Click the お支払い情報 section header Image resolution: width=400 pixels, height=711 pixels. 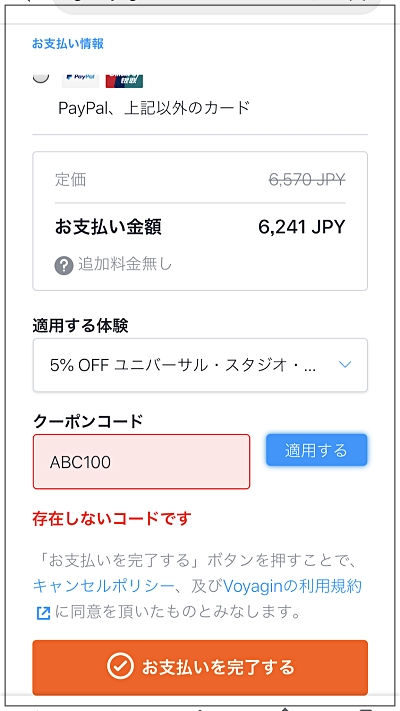pos(68,44)
